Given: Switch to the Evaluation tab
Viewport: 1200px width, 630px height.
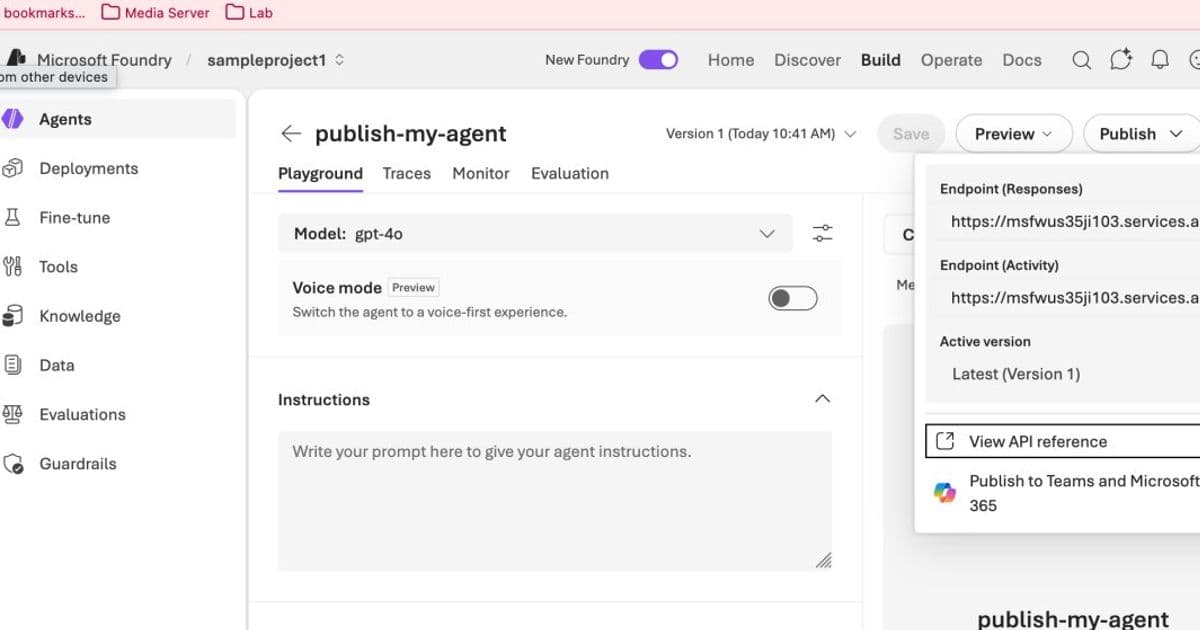Looking at the screenshot, I should click(x=570, y=173).
